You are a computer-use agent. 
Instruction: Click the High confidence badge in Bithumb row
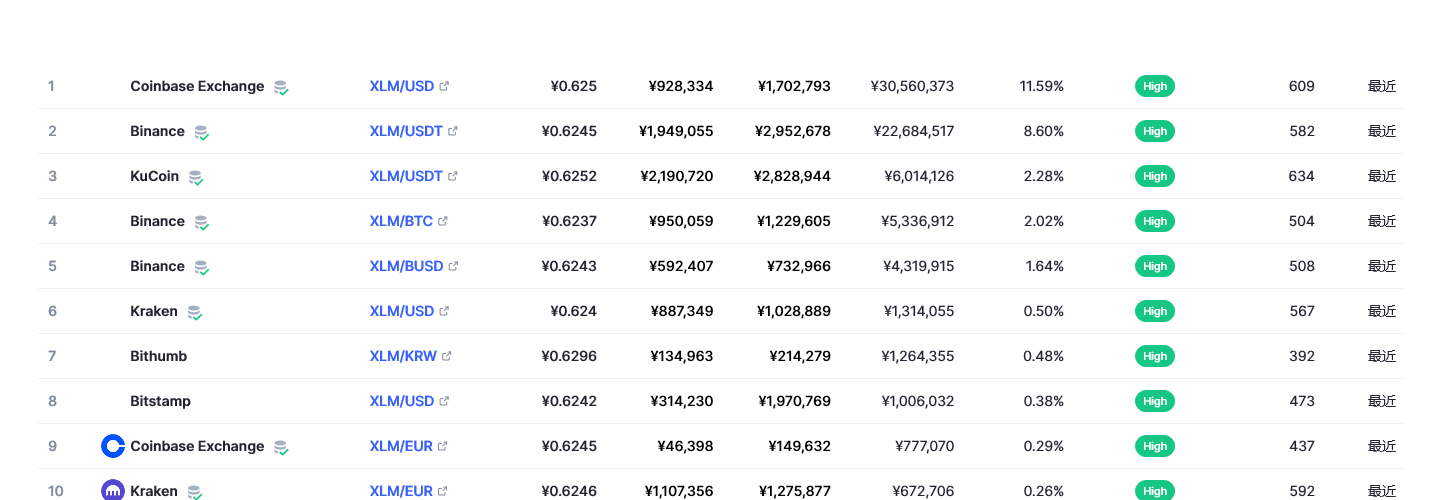point(1155,356)
